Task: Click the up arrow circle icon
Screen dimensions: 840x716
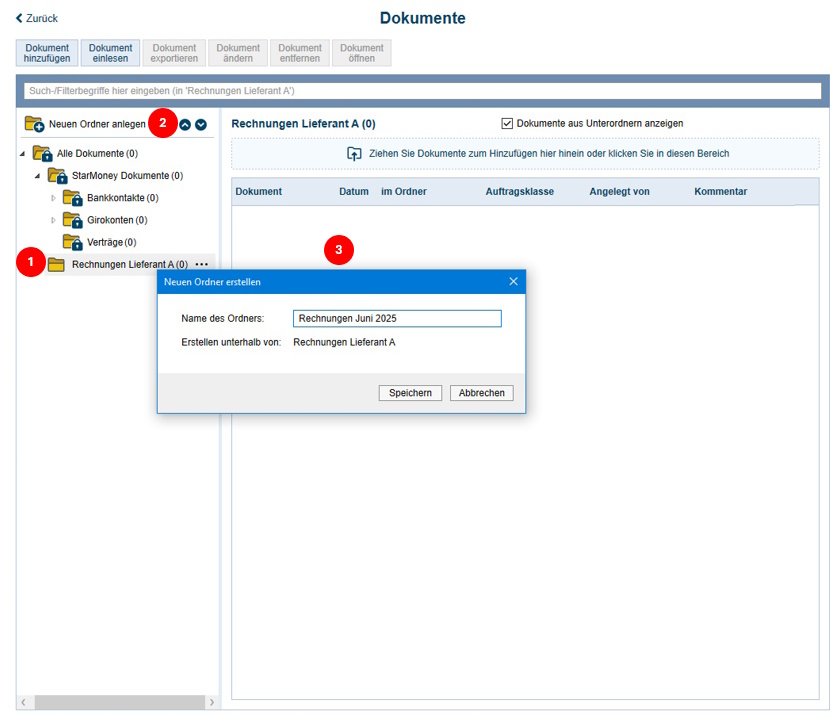Action: (185, 124)
